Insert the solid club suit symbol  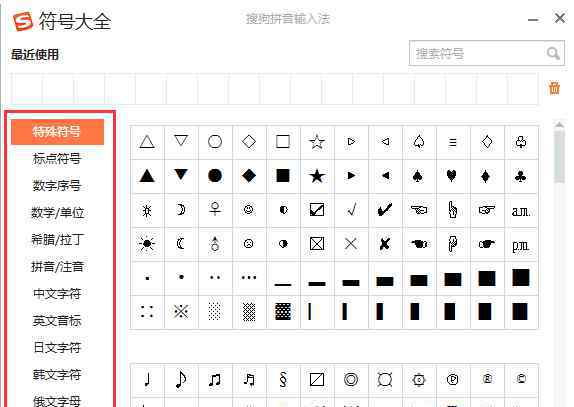(x=520, y=176)
